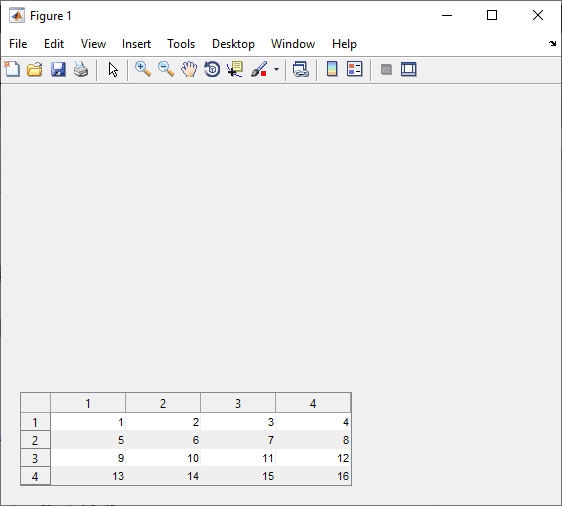Insert a colorbar using toolbar icon
The width and height of the screenshot is (562, 506).
coord(332,69)
